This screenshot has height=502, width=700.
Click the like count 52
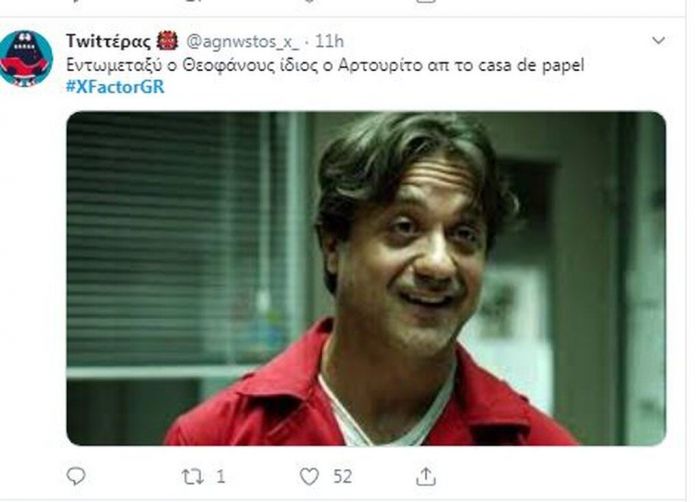342,477
